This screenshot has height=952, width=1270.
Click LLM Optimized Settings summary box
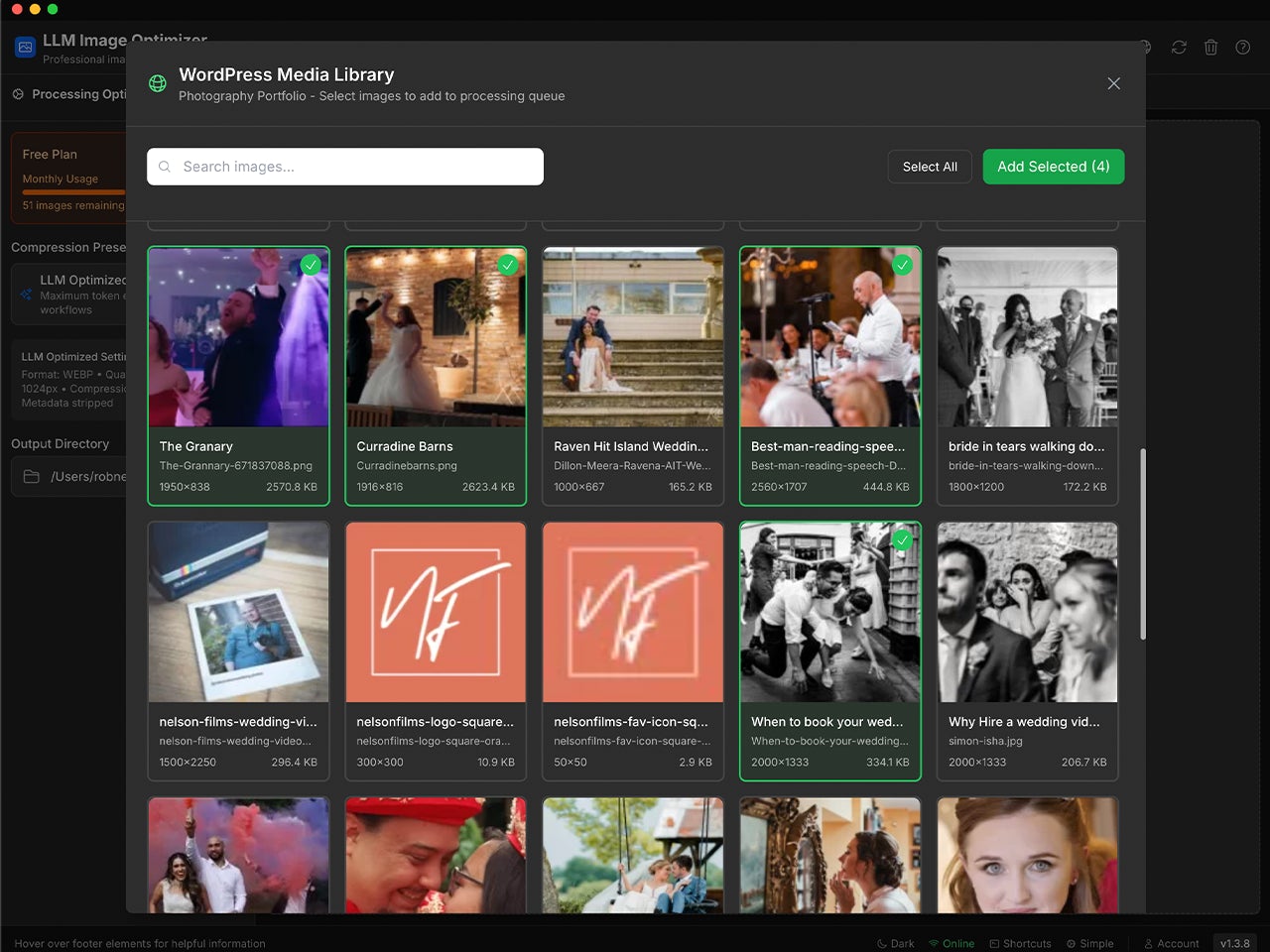[x=69, y=379]
